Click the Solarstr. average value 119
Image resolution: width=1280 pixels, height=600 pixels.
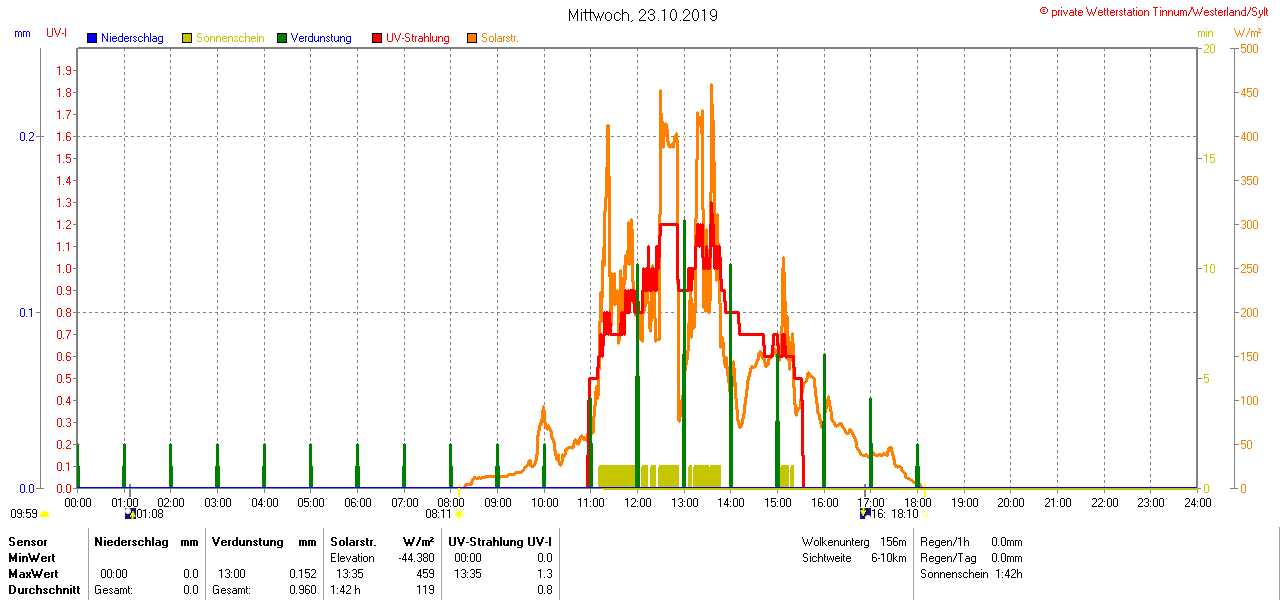pos(425,590)
